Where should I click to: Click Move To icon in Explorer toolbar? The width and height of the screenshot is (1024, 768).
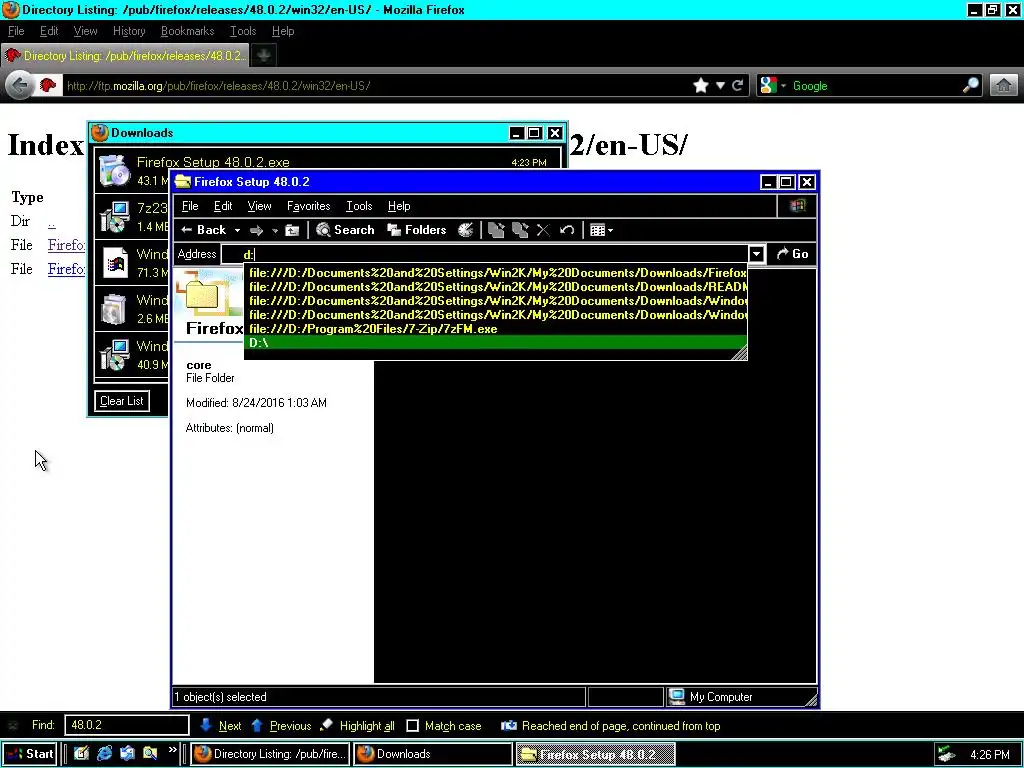pyautogui.click(x=496, y=230)
